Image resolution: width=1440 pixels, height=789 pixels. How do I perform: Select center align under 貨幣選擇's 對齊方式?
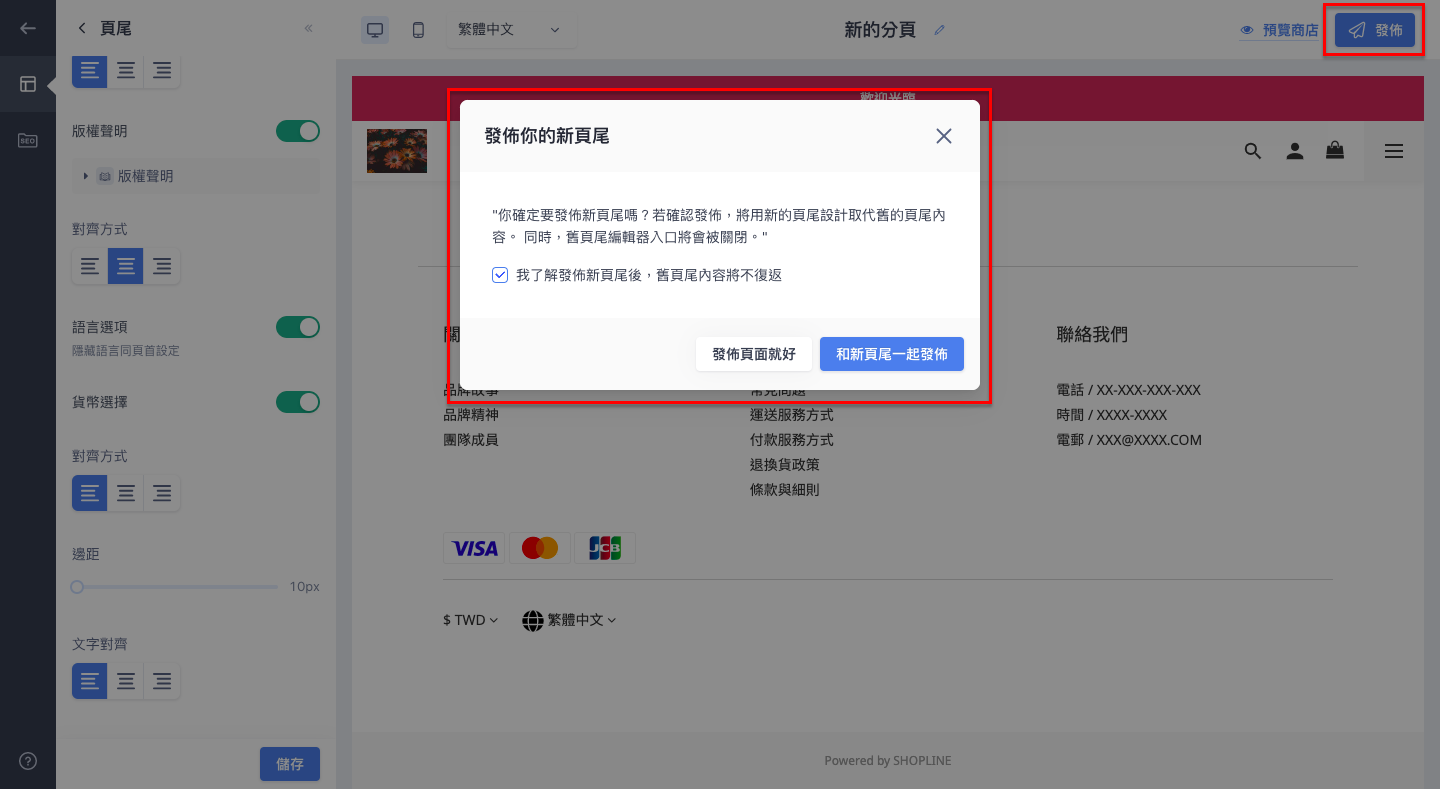coord(126,493)
